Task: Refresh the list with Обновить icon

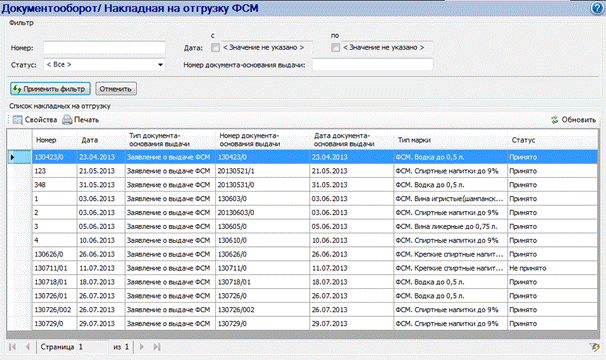Action: (555, 120)
